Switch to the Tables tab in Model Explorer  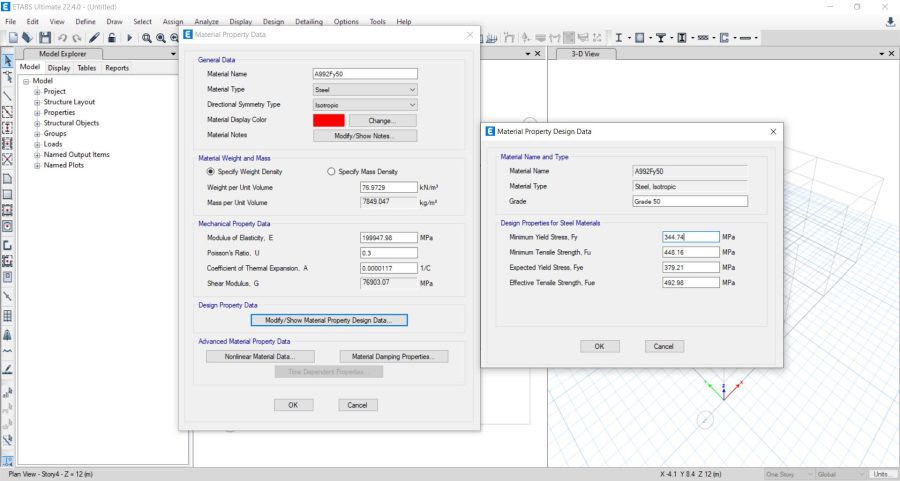(87, 68)
